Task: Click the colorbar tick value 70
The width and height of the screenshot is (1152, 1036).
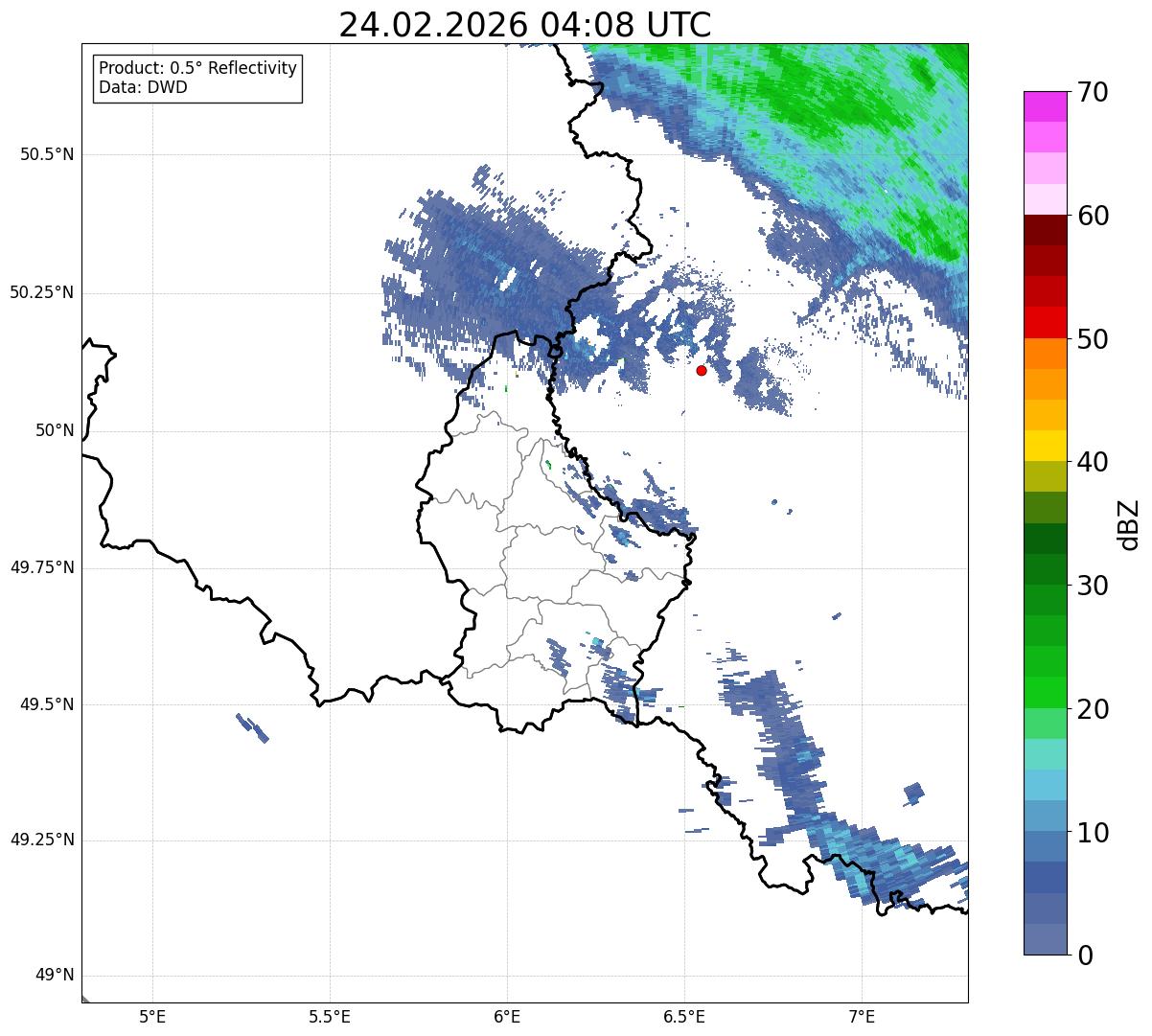Action: [x=1094, y=92]
